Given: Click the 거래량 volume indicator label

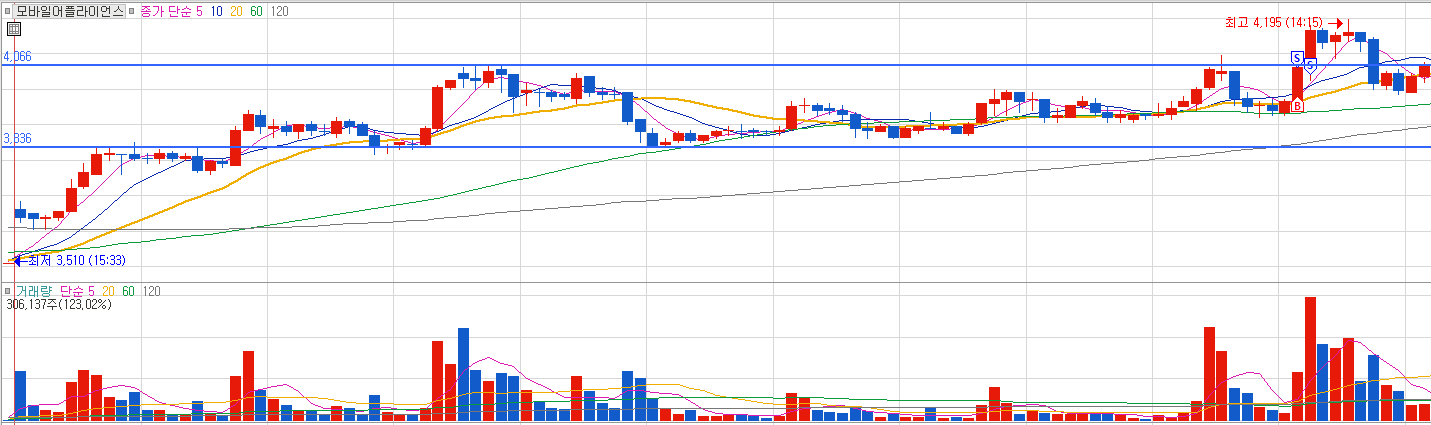Looking at the screenshot, I should tap(33, 291).
